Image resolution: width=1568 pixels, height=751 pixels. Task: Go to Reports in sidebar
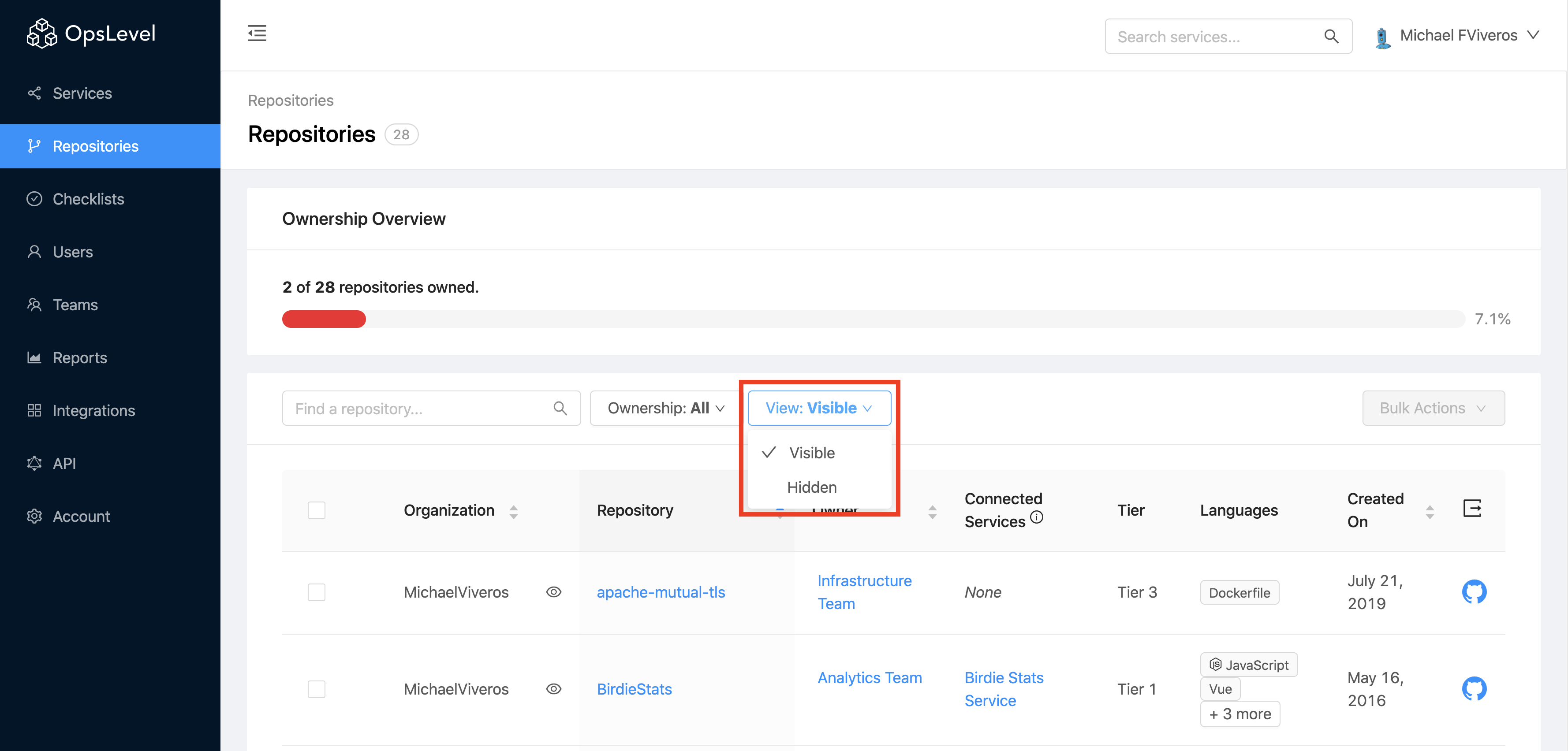tap(110, 357)
